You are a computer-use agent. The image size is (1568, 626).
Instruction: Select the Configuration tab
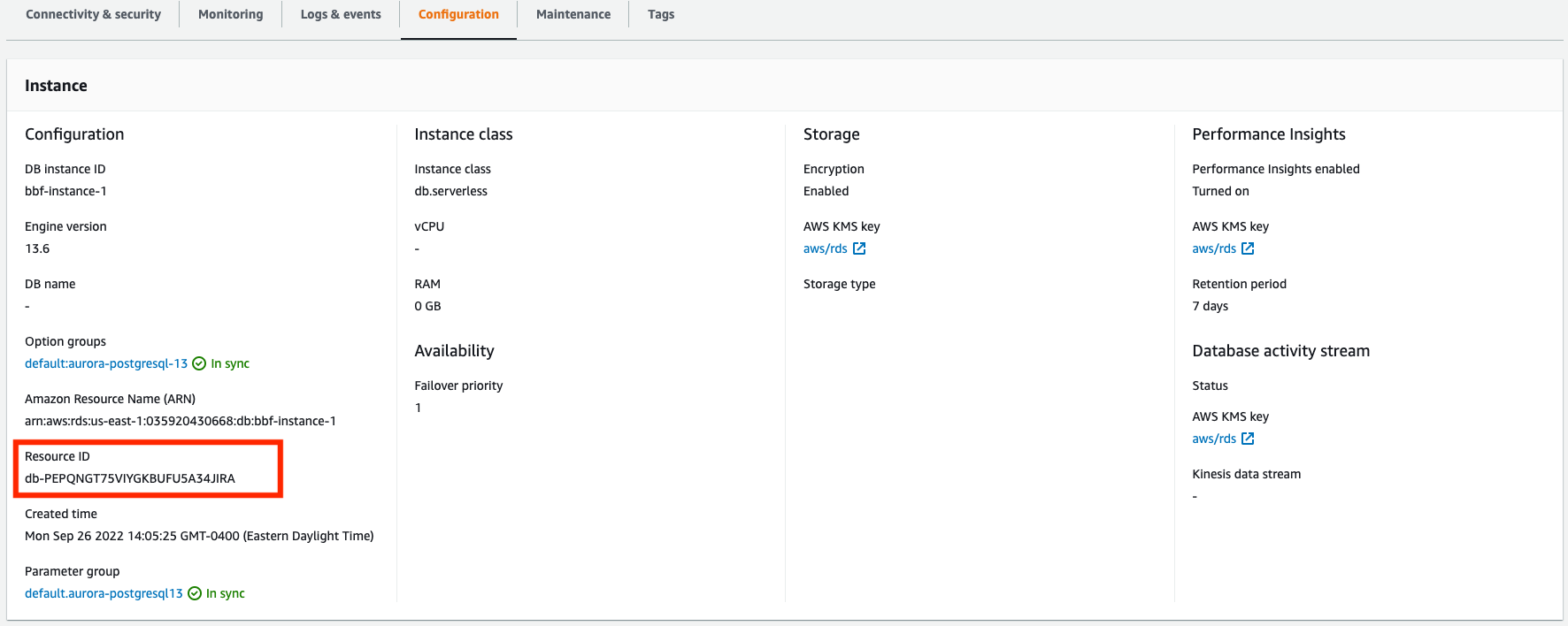click(458, 14)
